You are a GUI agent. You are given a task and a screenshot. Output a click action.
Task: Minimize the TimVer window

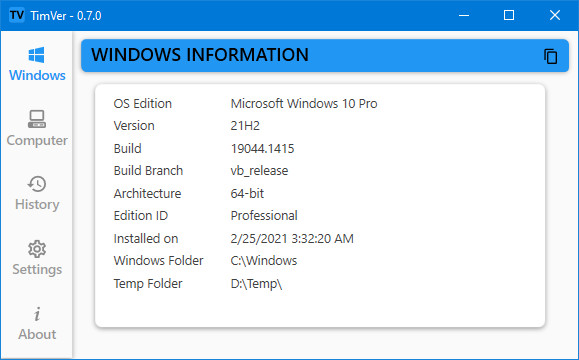point(464,15)
